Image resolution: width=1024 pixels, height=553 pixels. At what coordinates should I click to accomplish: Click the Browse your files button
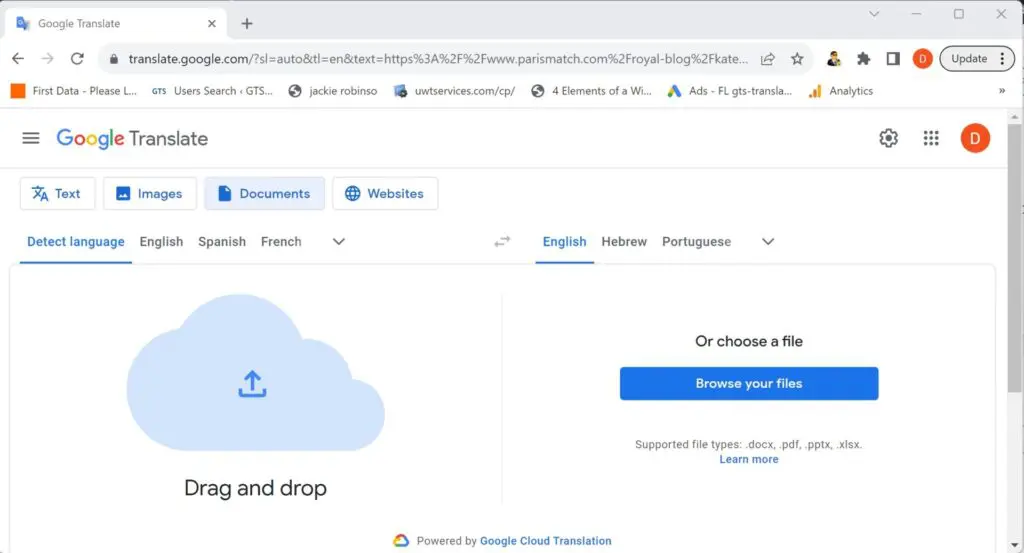[748, 383]
